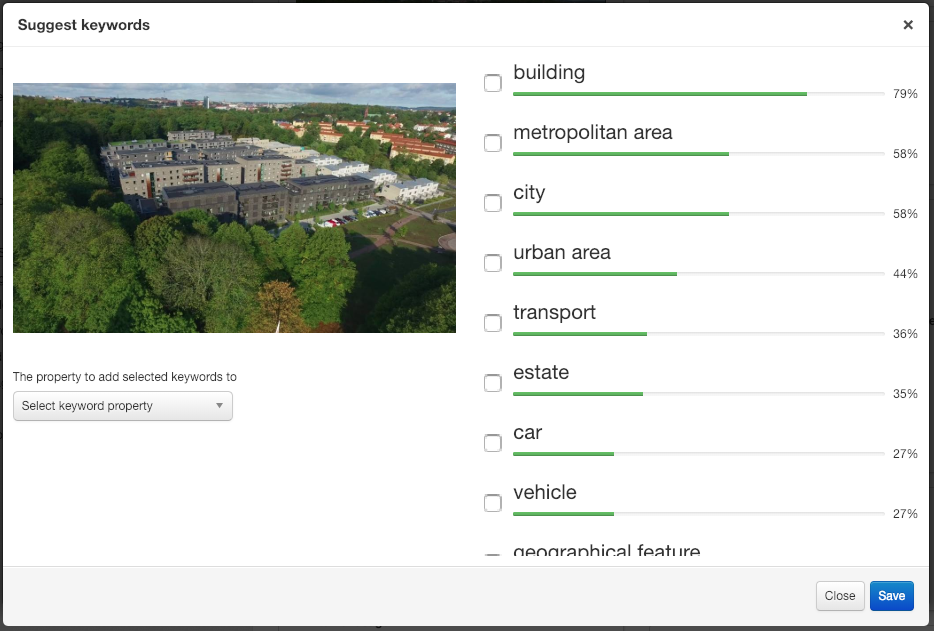Click the Save button

click(x=891, y=596)
